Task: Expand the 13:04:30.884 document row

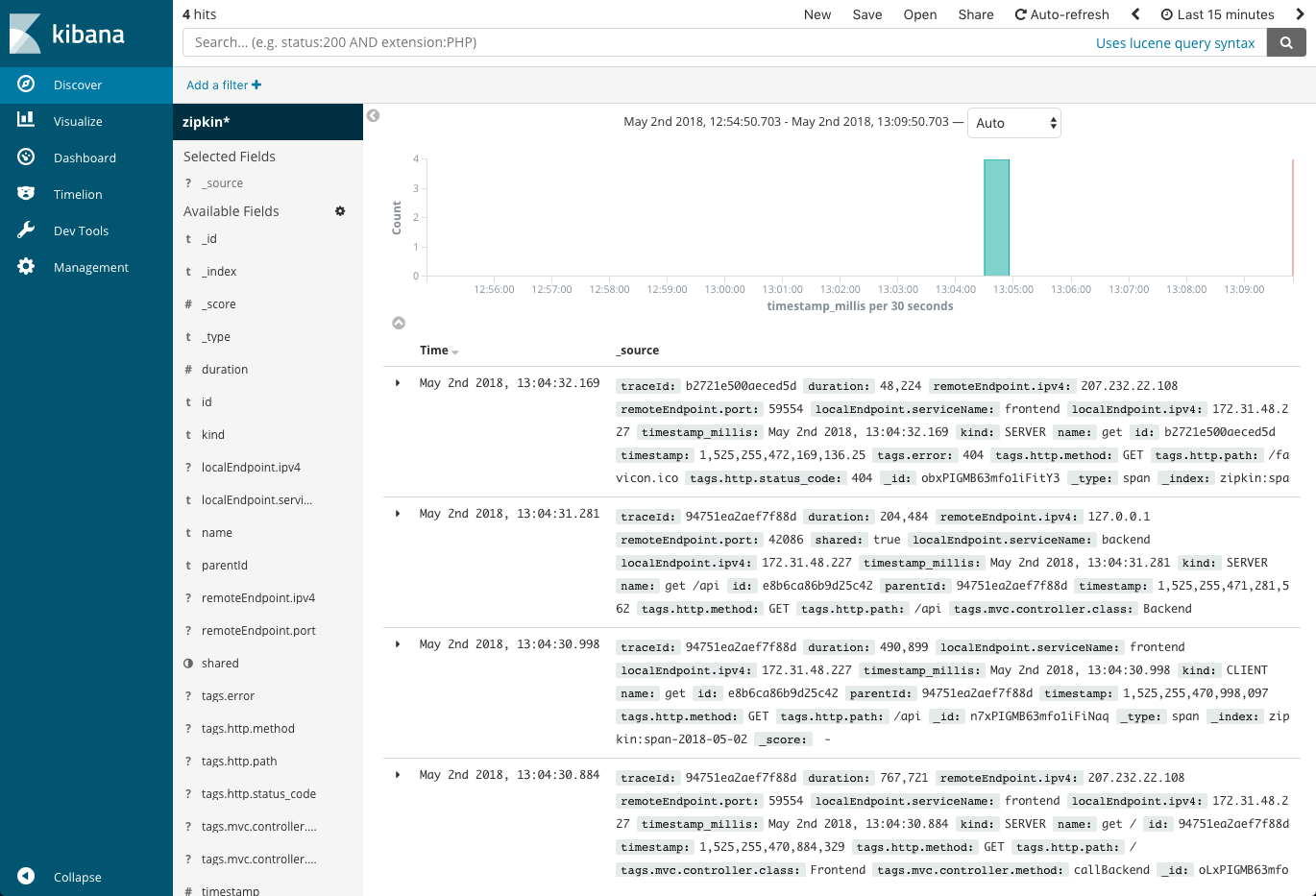Action: [398, 775]
